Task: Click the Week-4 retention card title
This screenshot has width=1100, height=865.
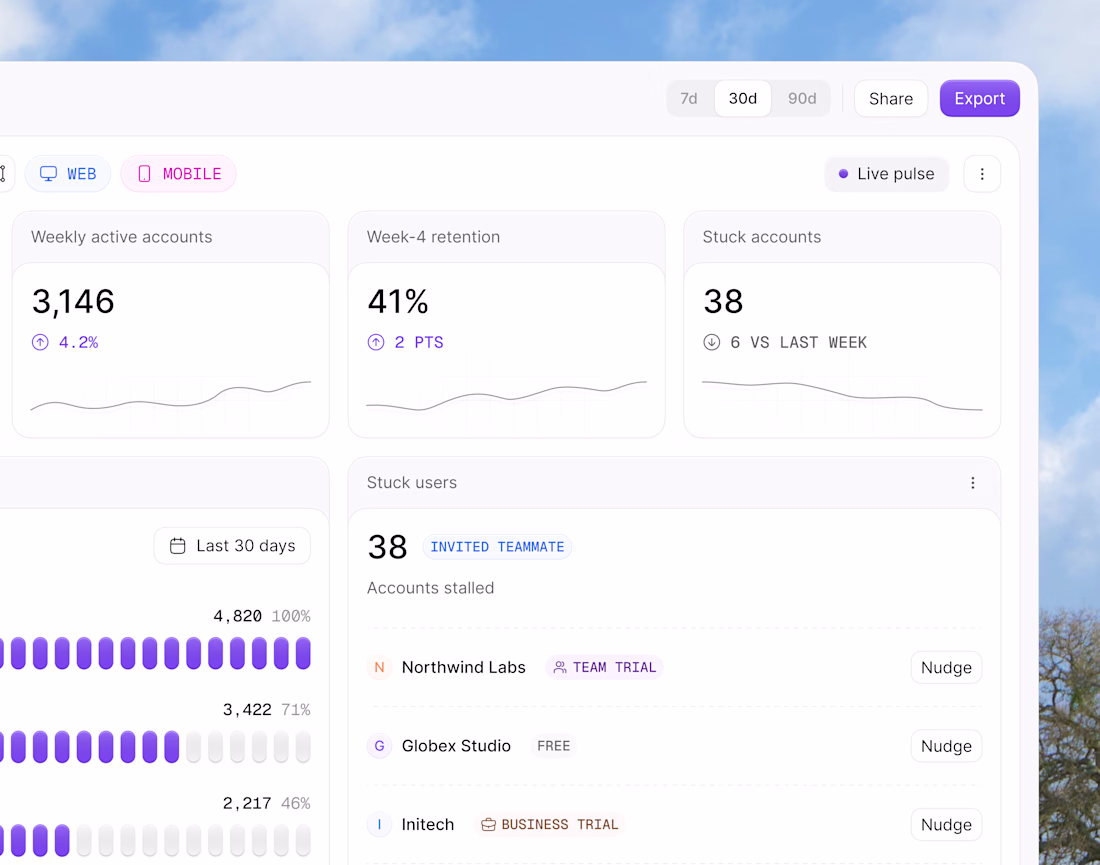Action: 434,237
